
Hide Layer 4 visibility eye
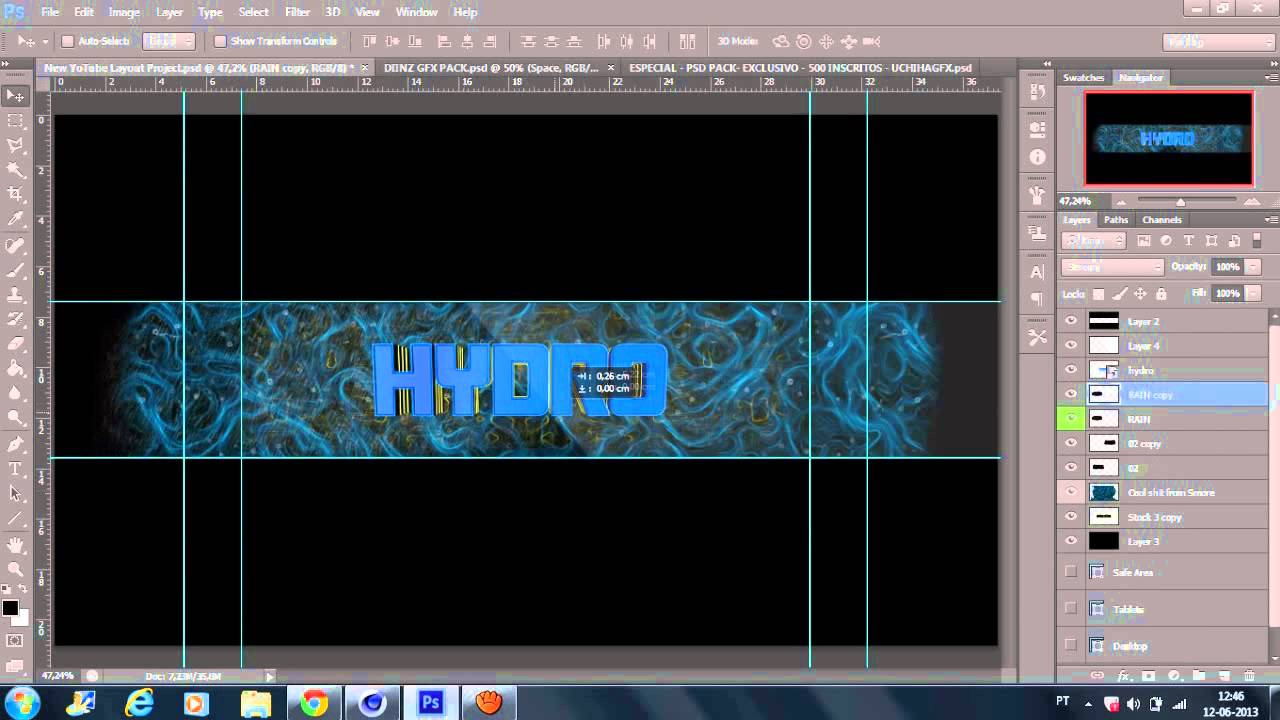tap(1071, 346)
